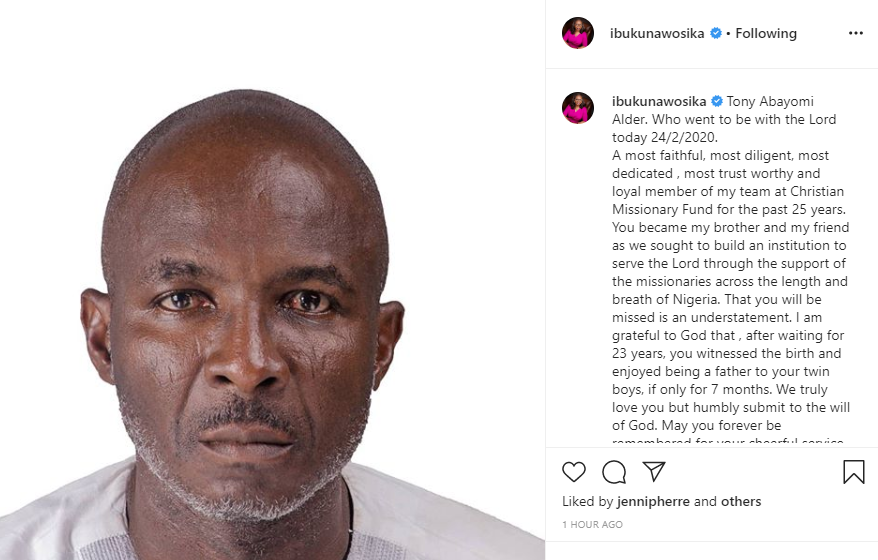Share the post via paper plane icon
Screen dimensions: 878x560
pyautogui.click(x=654, y=472)
